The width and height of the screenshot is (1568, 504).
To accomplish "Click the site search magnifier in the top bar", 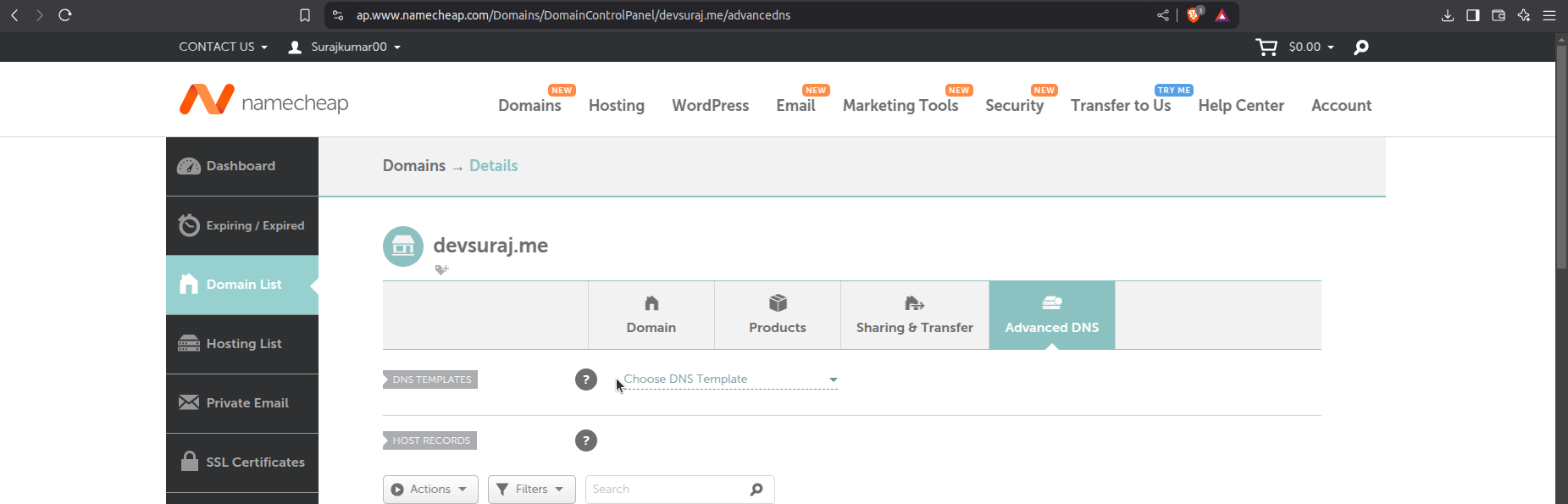I will [1361, 47].
